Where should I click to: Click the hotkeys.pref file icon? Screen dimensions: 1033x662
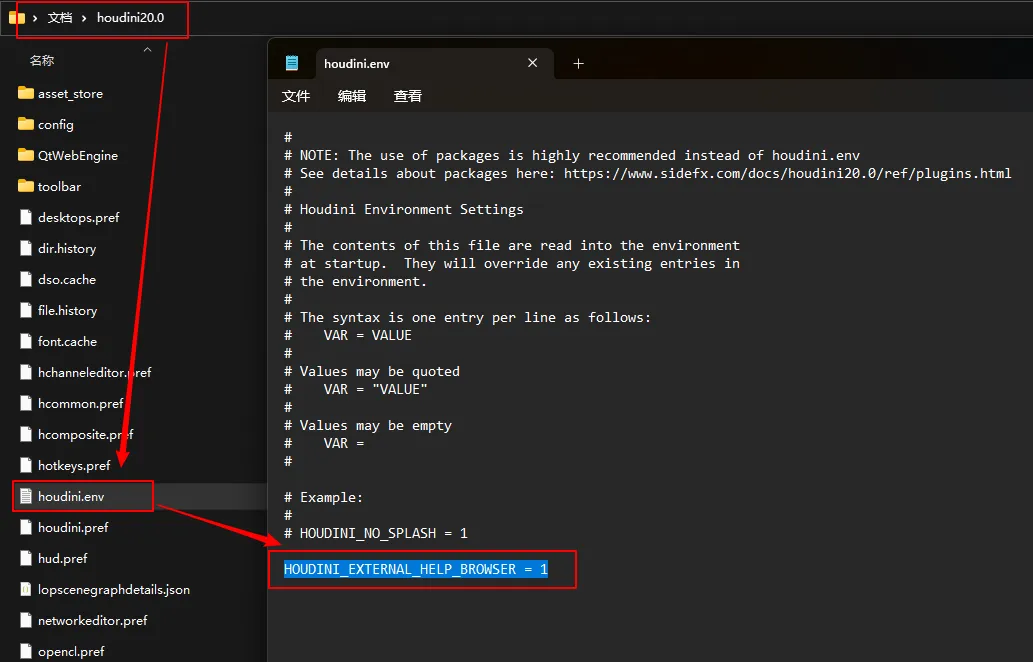tap(26, 464)
